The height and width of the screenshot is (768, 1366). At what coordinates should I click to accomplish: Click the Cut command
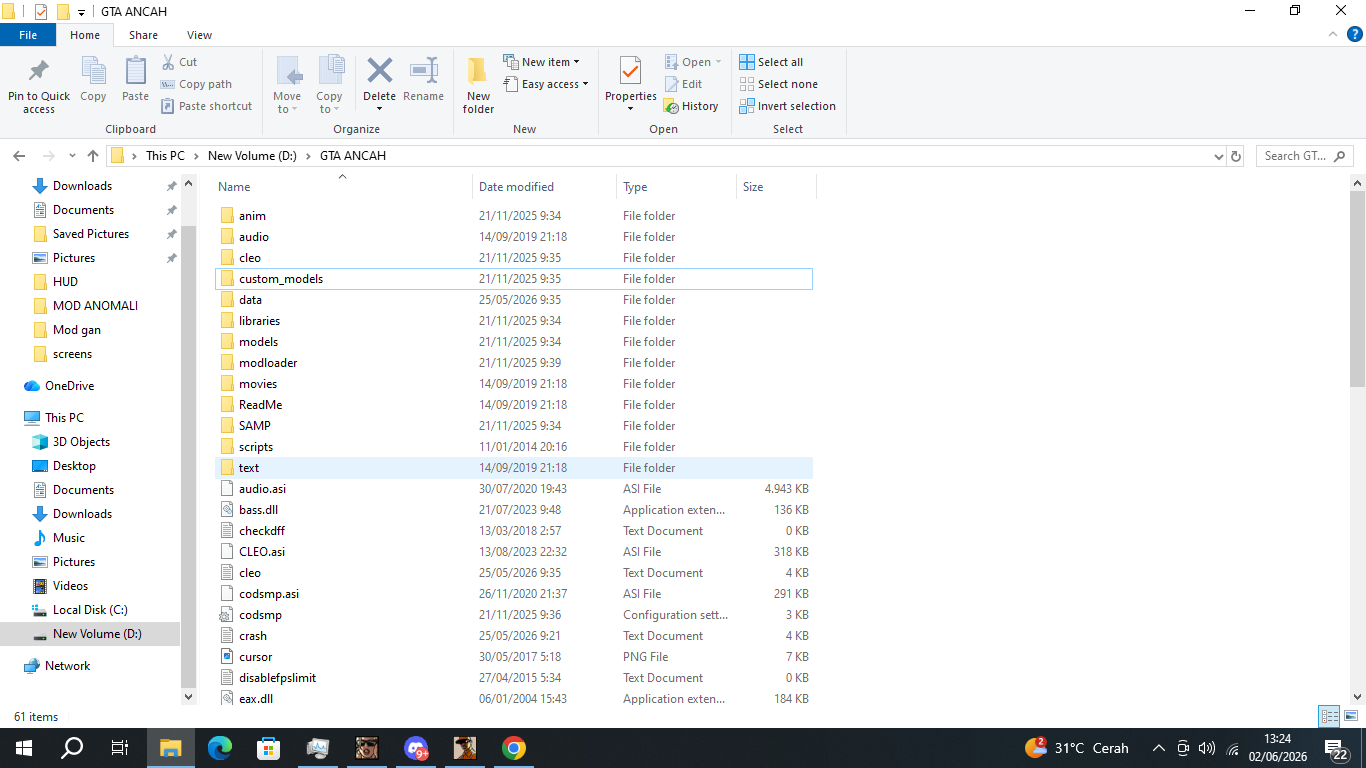point(179,62)
